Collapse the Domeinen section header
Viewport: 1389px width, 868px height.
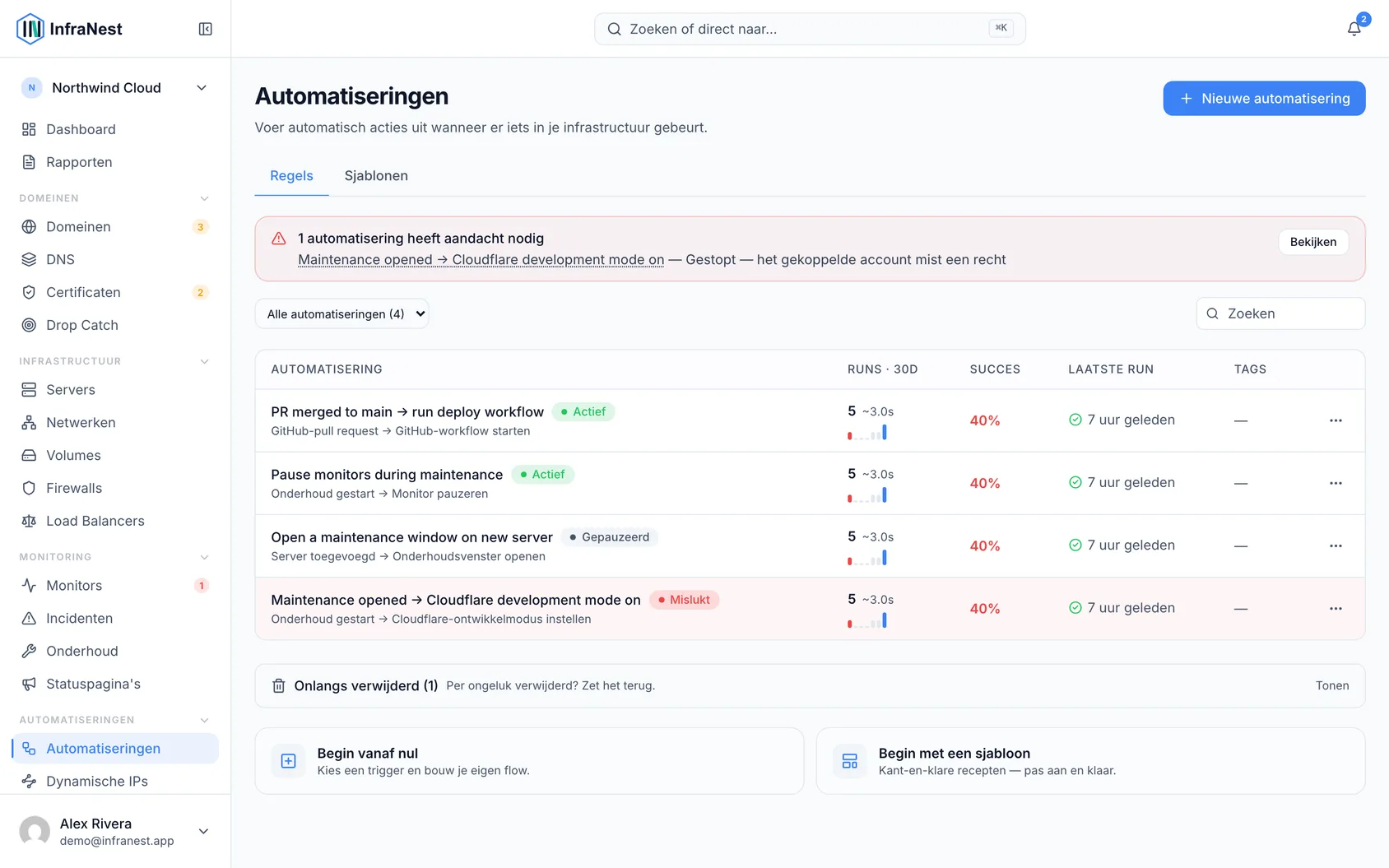[115, 198]
